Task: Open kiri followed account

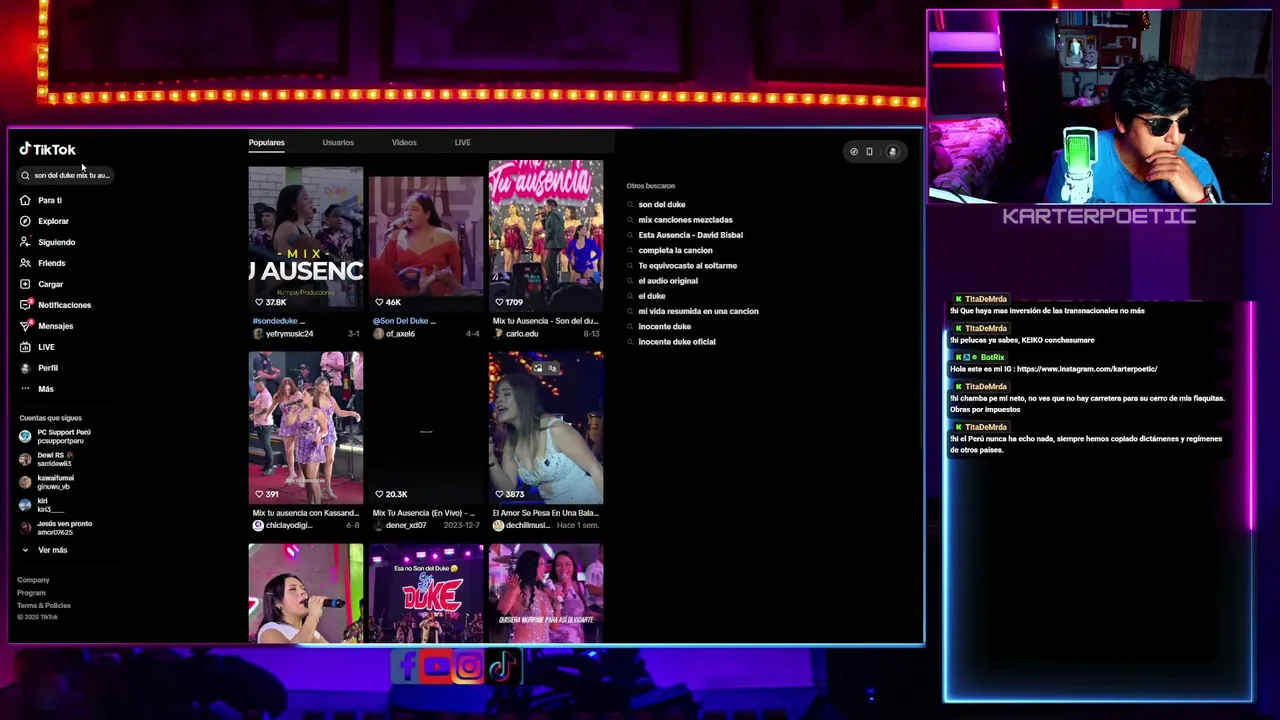Action: (x=42, y=505)
